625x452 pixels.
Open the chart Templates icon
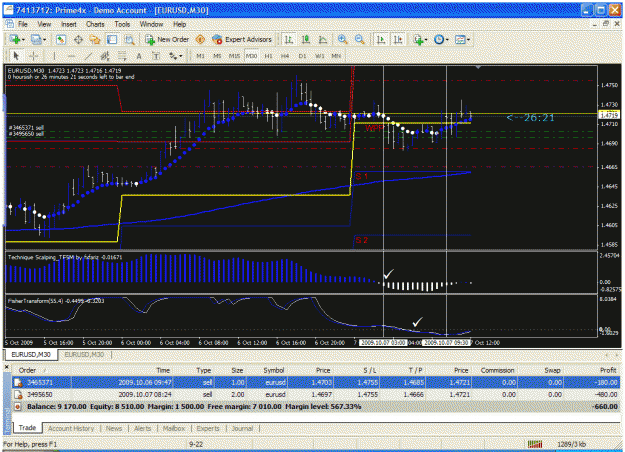pos(460,39)
